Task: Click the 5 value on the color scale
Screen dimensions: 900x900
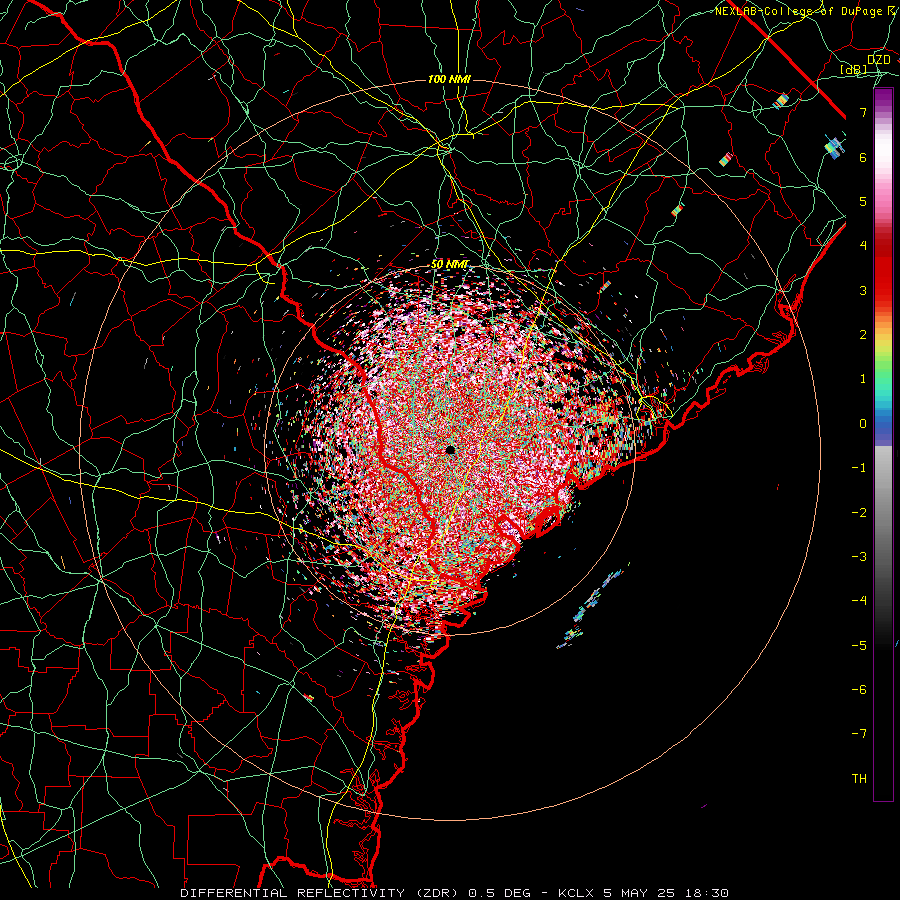Action: tap(863, 201)
